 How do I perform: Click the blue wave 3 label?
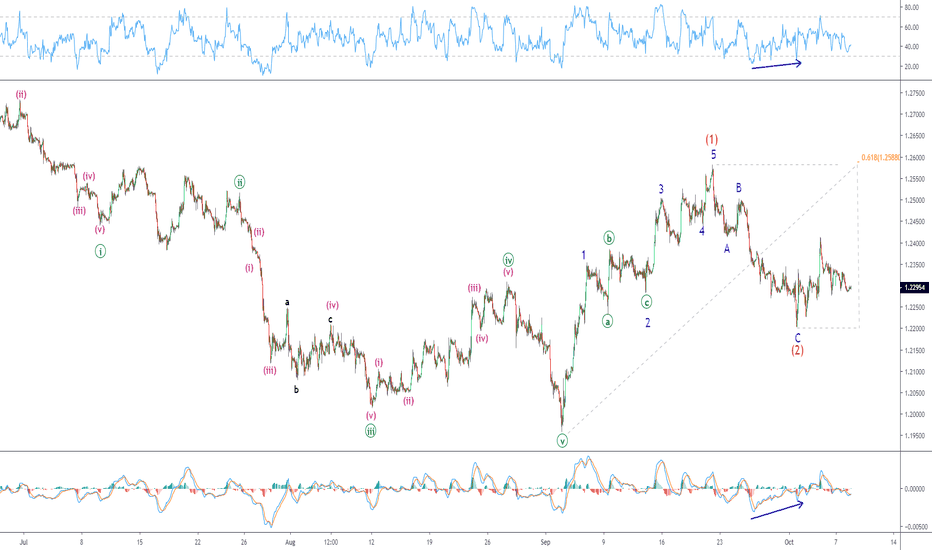[x=661, y=189]
